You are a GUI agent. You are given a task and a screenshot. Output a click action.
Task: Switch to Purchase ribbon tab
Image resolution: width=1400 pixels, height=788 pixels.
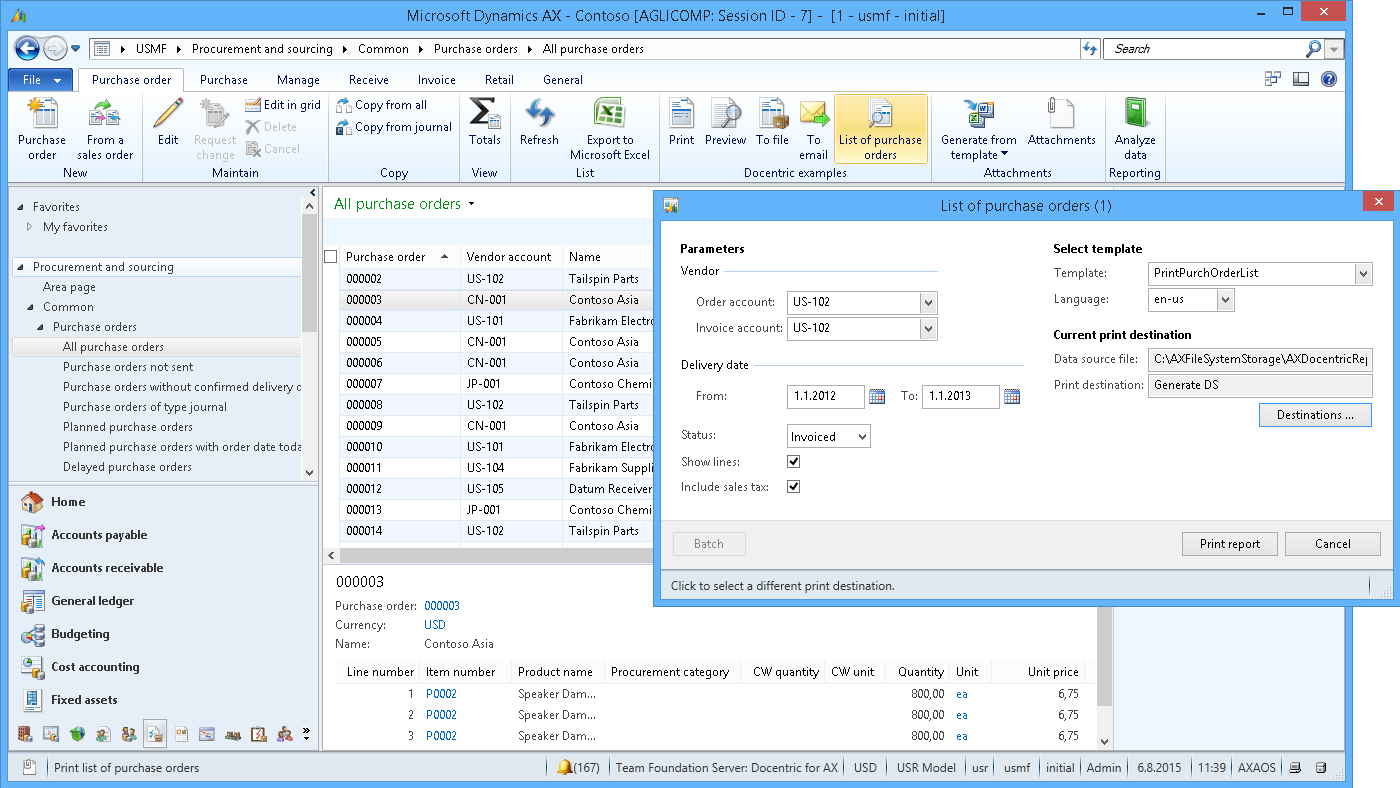tap(223, 80)
